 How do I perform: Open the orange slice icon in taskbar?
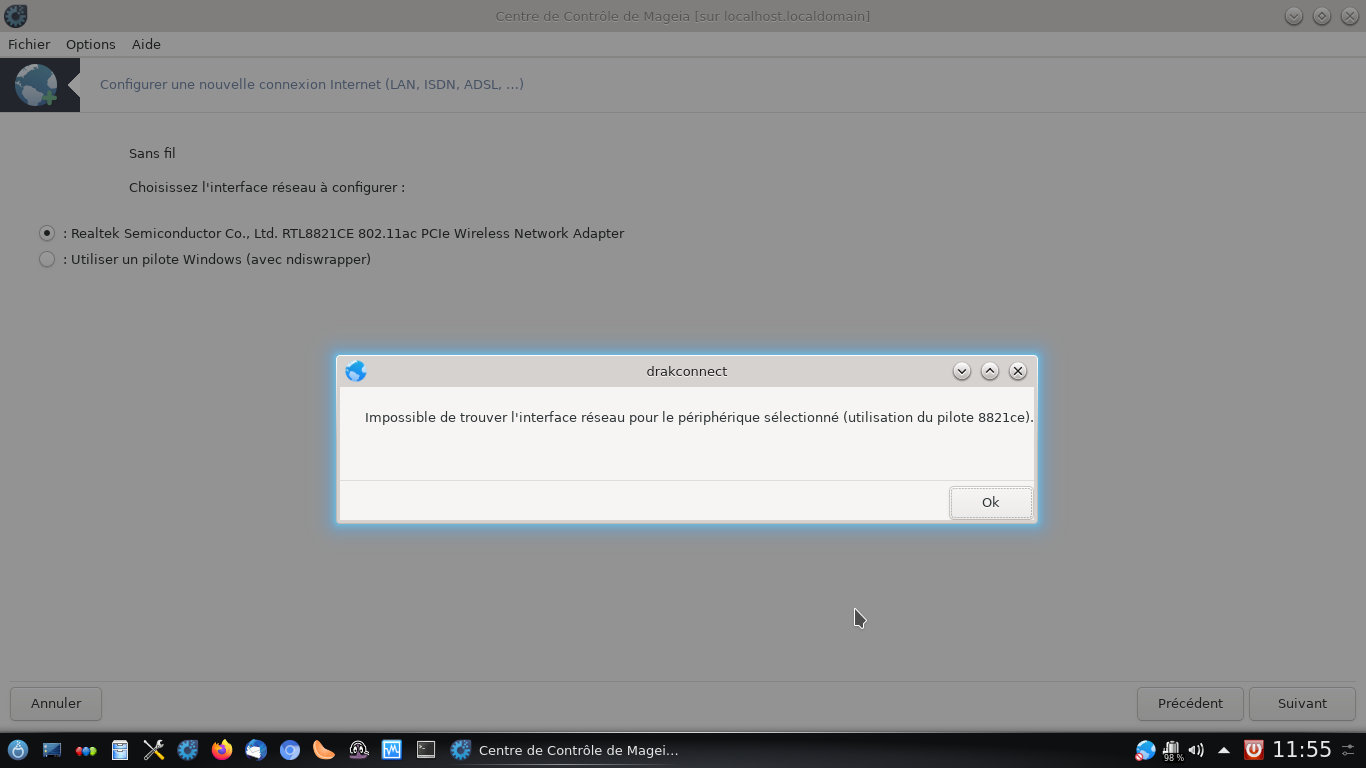click(324, 750)
